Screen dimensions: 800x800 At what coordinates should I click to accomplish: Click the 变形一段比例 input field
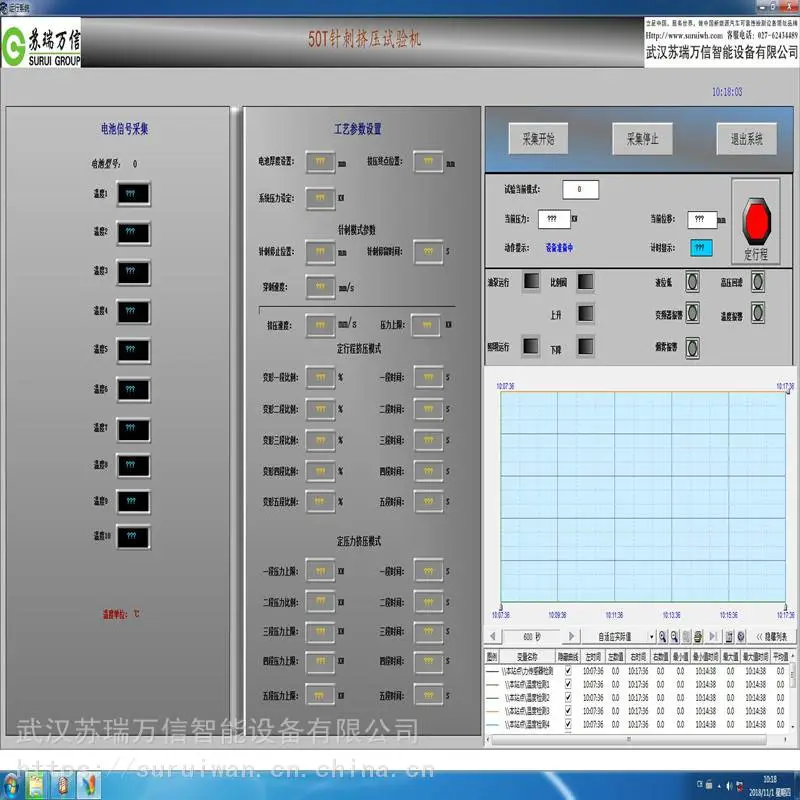click(x=320, y=378)
